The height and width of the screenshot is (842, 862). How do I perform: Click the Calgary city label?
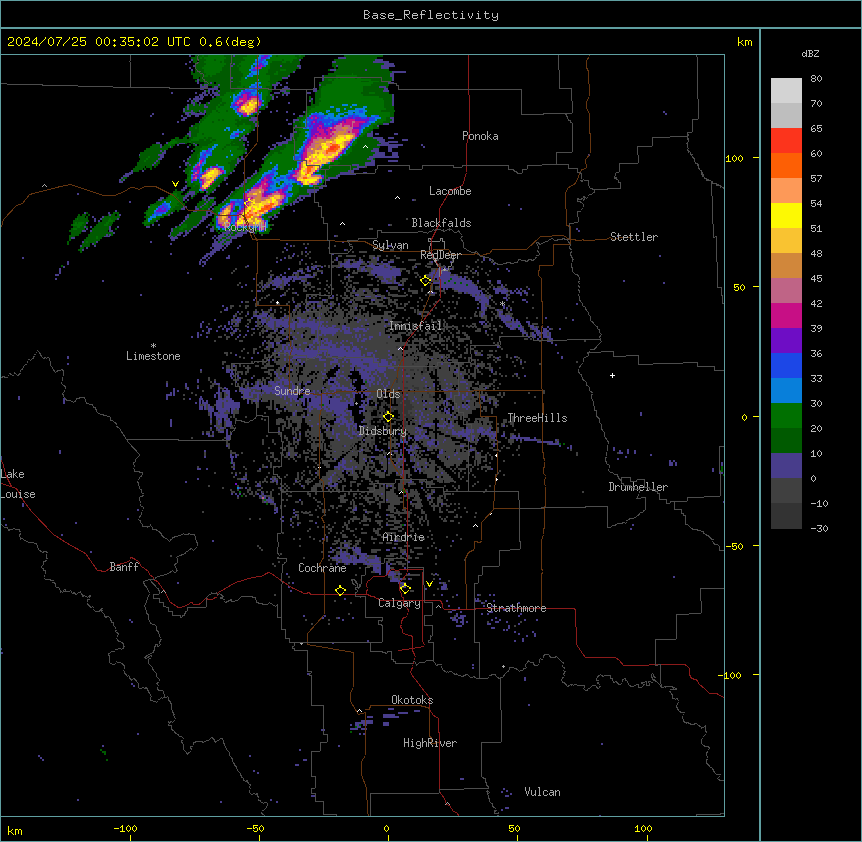pos(399,603)
